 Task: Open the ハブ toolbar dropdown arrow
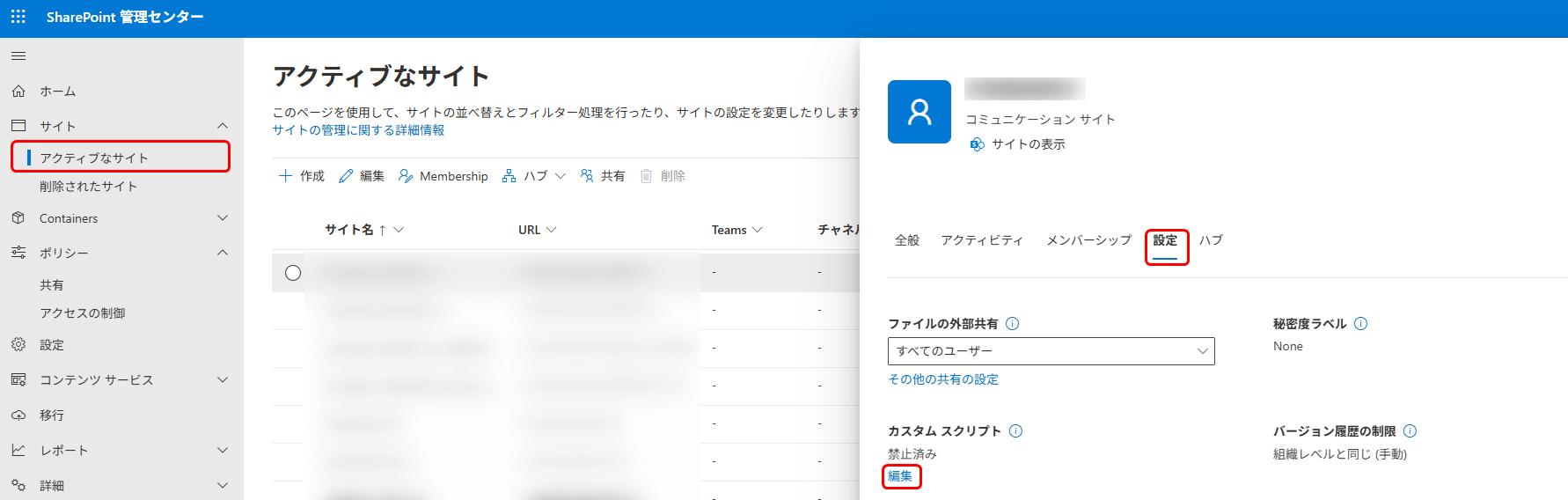[x=560, y=176]
